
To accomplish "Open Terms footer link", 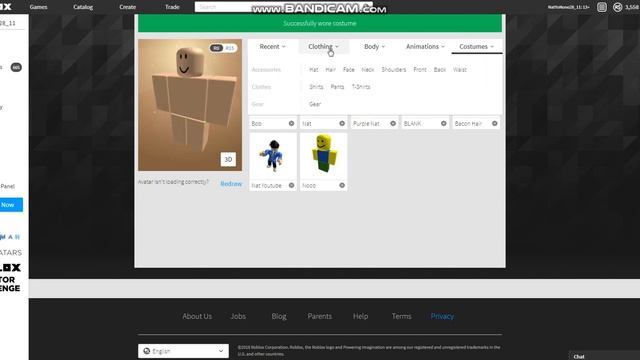I will (401, 316).
